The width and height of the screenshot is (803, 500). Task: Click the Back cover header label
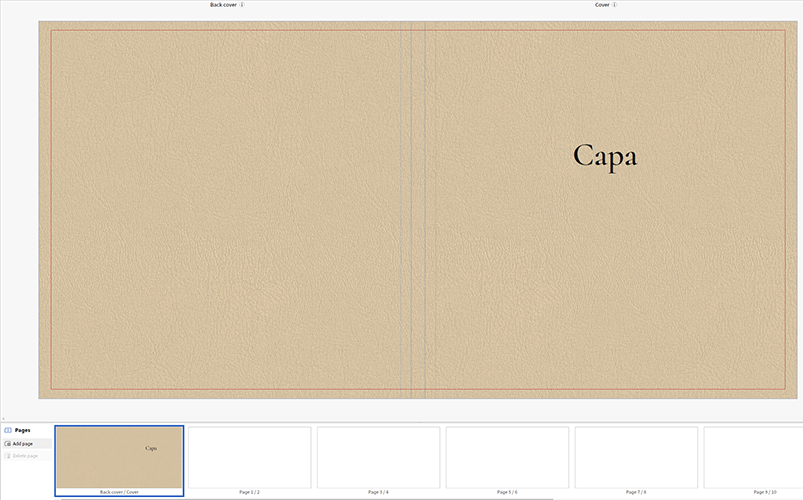tap(222, 5)
